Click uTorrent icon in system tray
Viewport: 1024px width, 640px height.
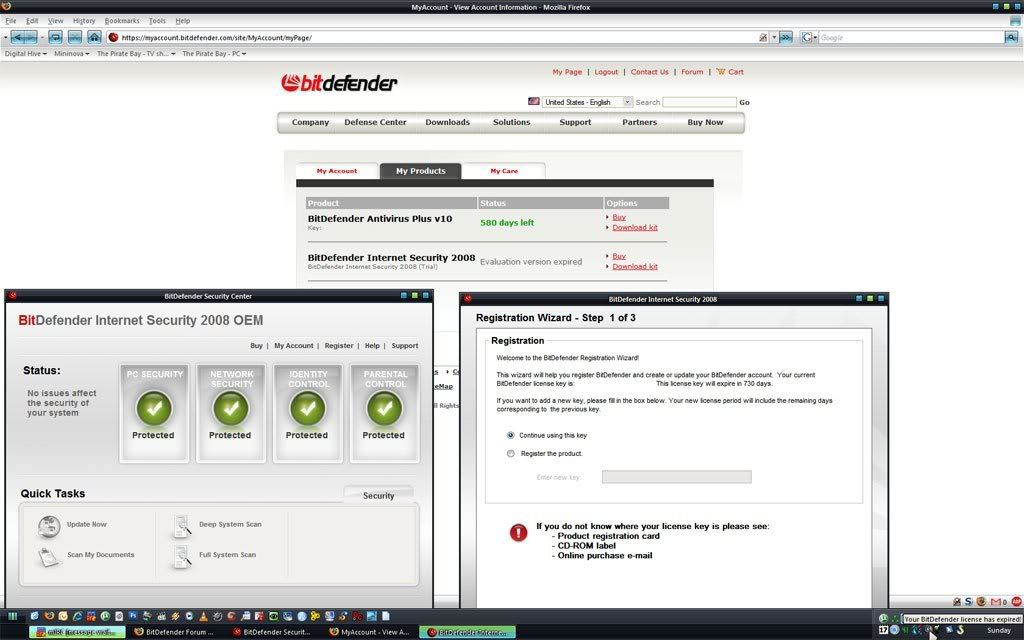pyautogui.click(x=883, y=618)
